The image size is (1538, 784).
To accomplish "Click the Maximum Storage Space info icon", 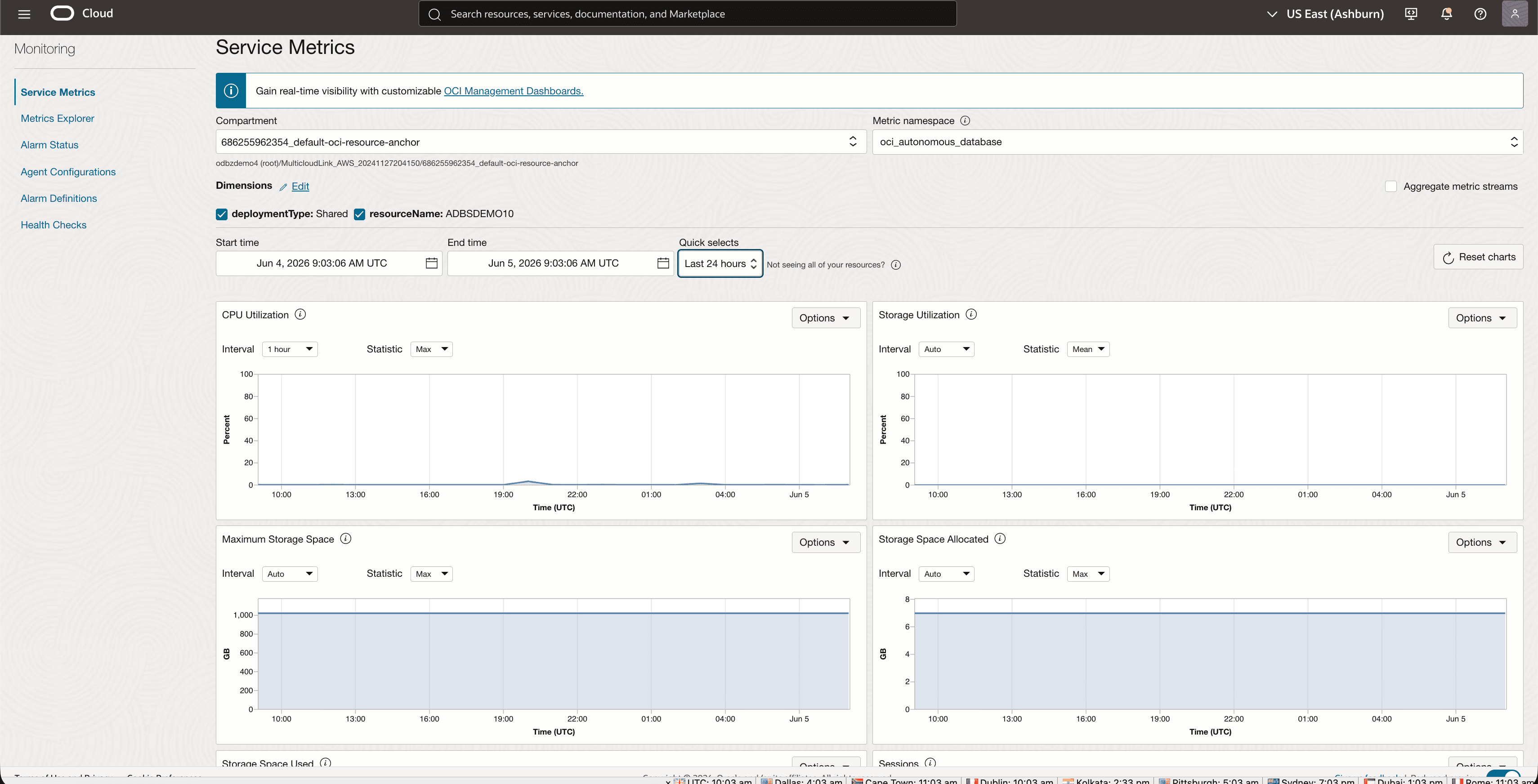I will click(x=346, y=539).
